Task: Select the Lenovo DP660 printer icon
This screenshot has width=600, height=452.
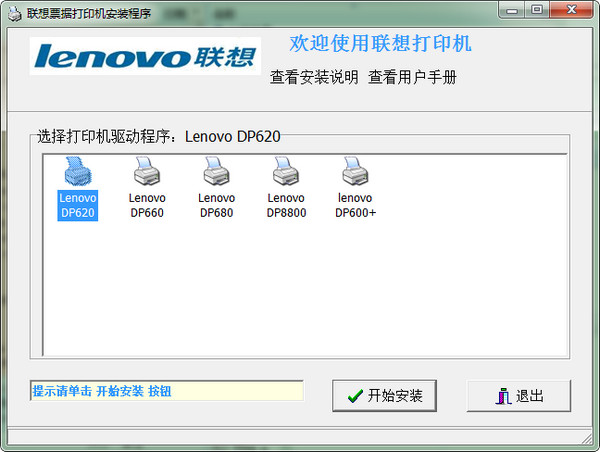Action: click(x=147, y=171)
